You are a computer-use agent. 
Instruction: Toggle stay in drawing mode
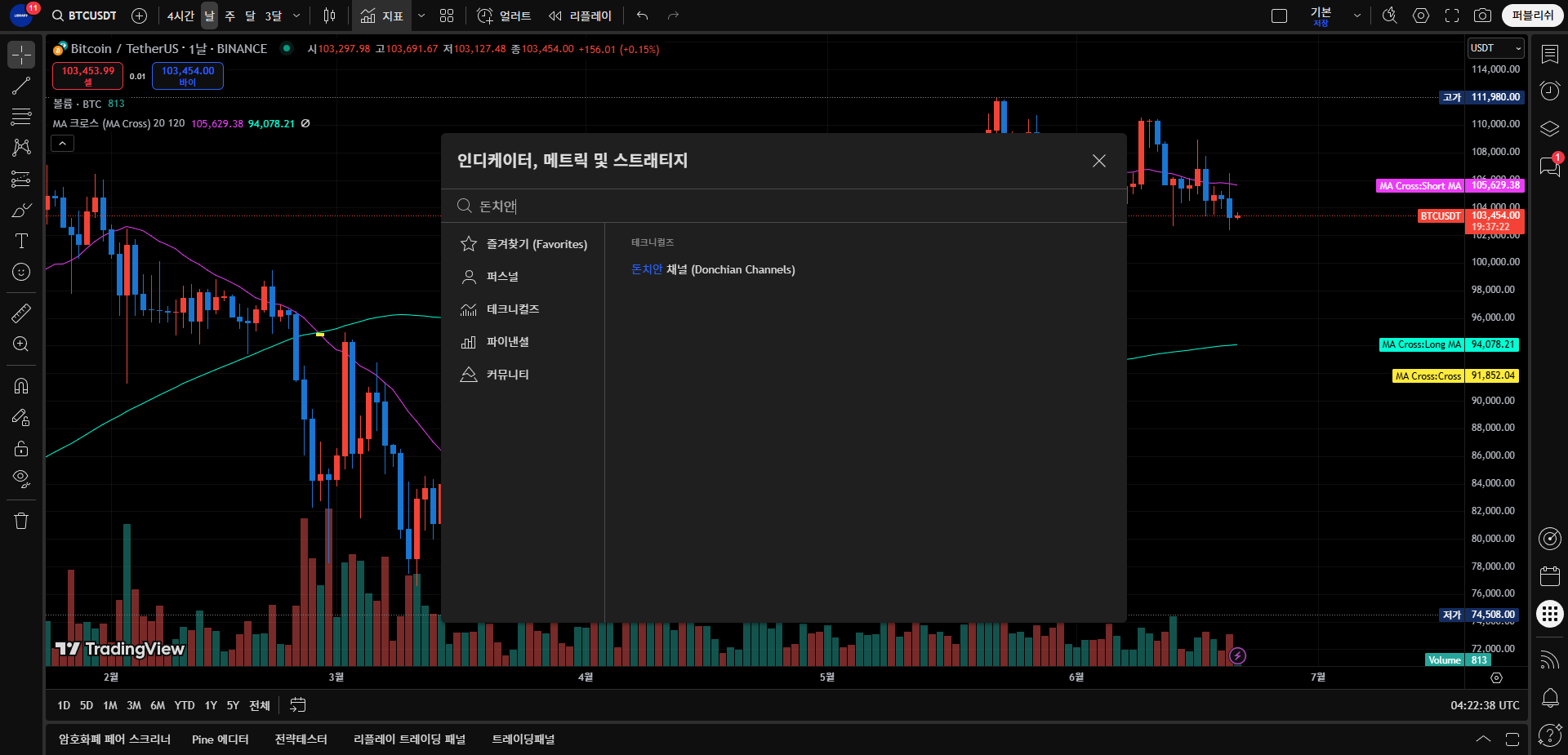click(21, 417)
